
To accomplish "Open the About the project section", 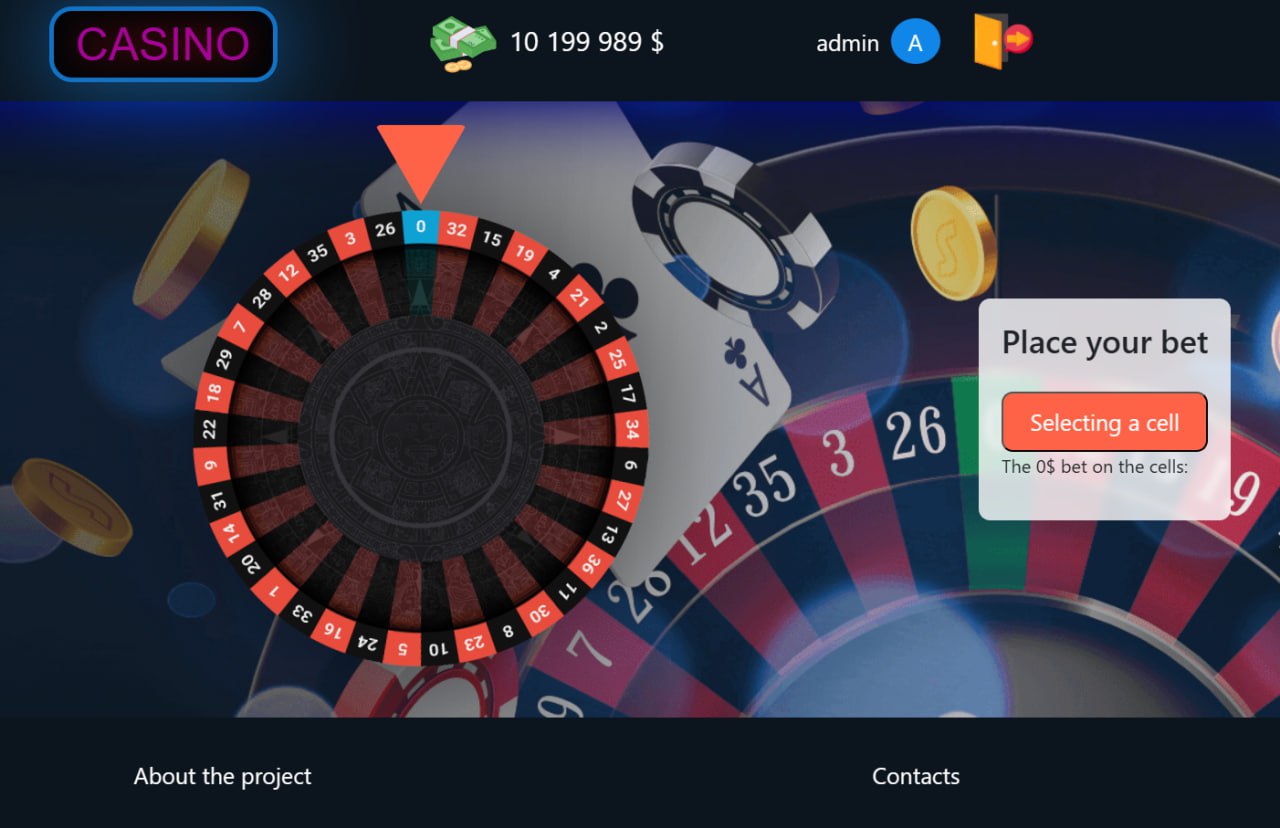I will tap(223, 776).
